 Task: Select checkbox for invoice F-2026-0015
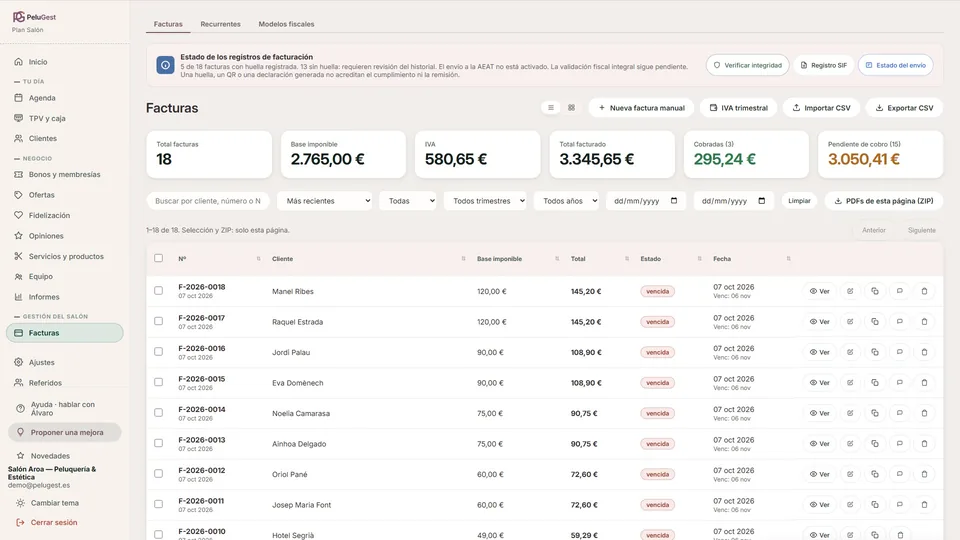(x=159, y=382)
